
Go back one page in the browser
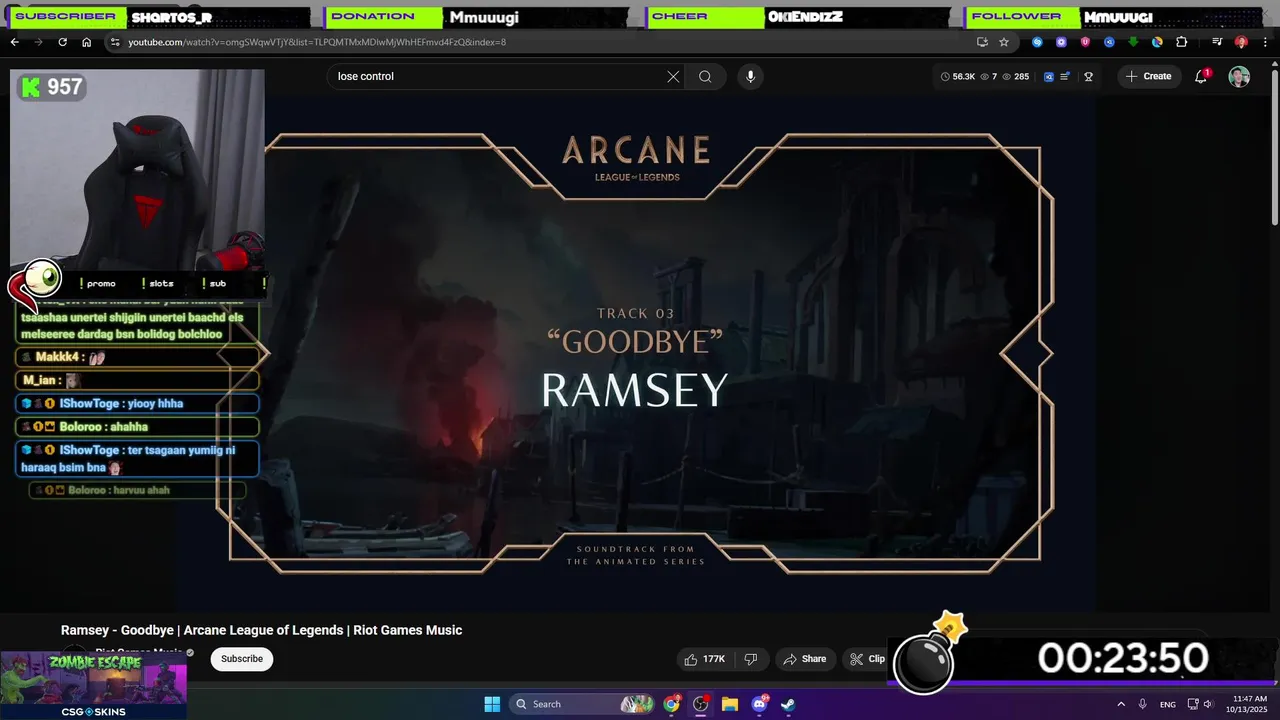pyautogui.click(x=14, y=42)
